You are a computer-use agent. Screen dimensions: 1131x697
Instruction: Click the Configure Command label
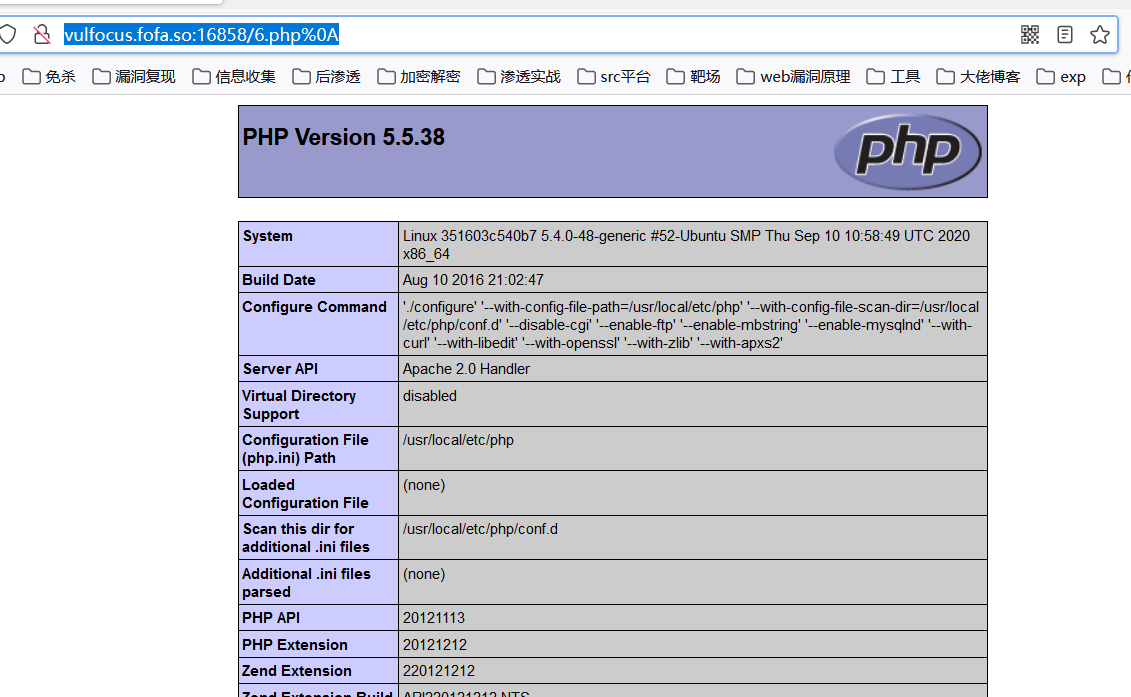point(314,307)
